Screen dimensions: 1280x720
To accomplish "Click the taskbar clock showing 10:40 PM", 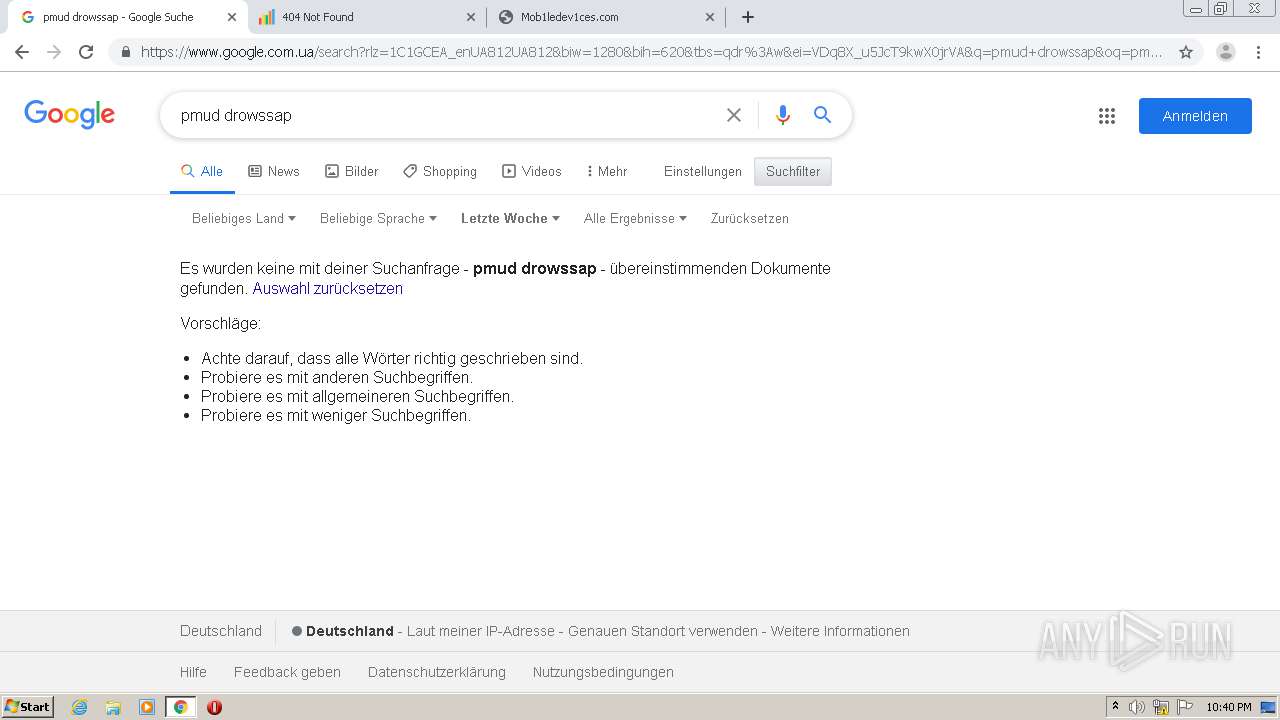I will pyautogui.click(x=1229, y=707).
